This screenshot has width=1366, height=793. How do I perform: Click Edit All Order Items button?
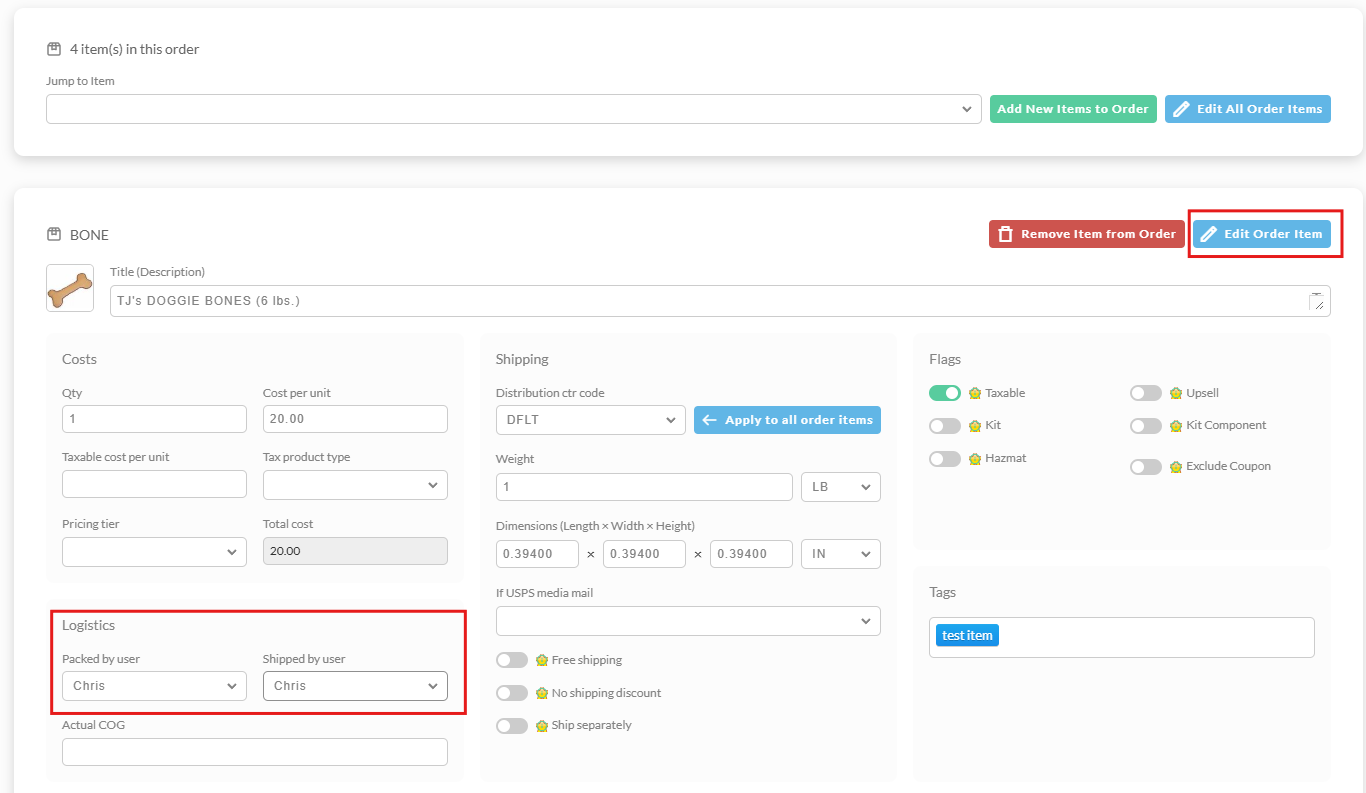point(1248,109)
